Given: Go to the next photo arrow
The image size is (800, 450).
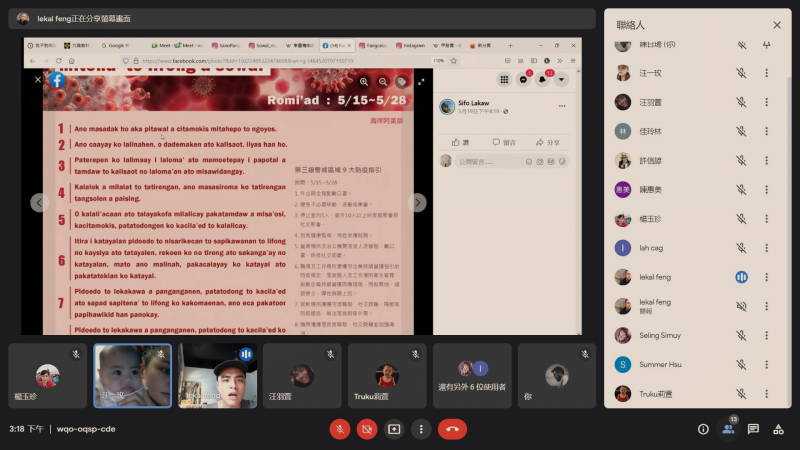Looking at the screenshot, I should point(417,203).
